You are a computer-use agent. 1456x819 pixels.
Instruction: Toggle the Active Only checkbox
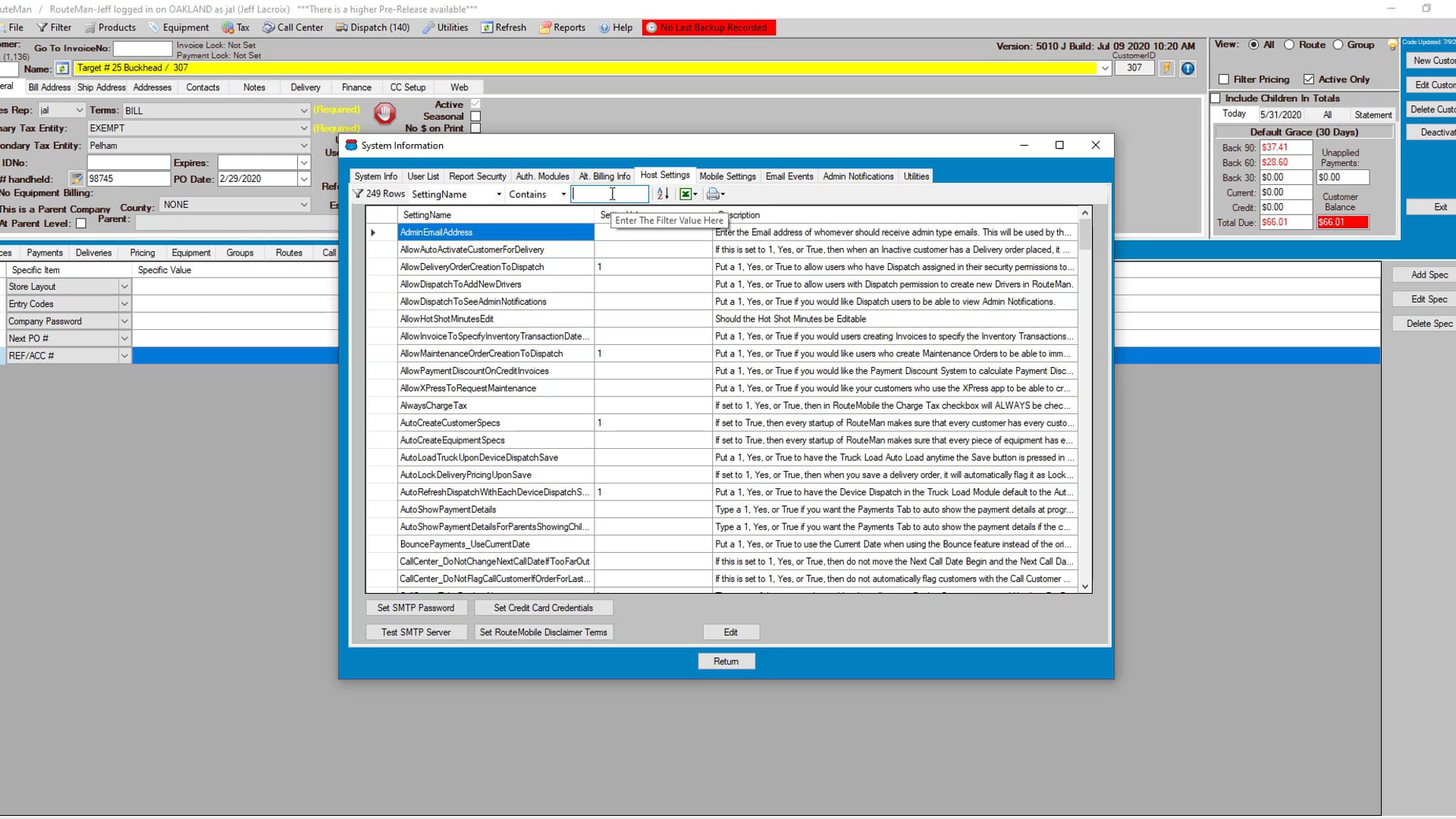[x=1308, y=79]
